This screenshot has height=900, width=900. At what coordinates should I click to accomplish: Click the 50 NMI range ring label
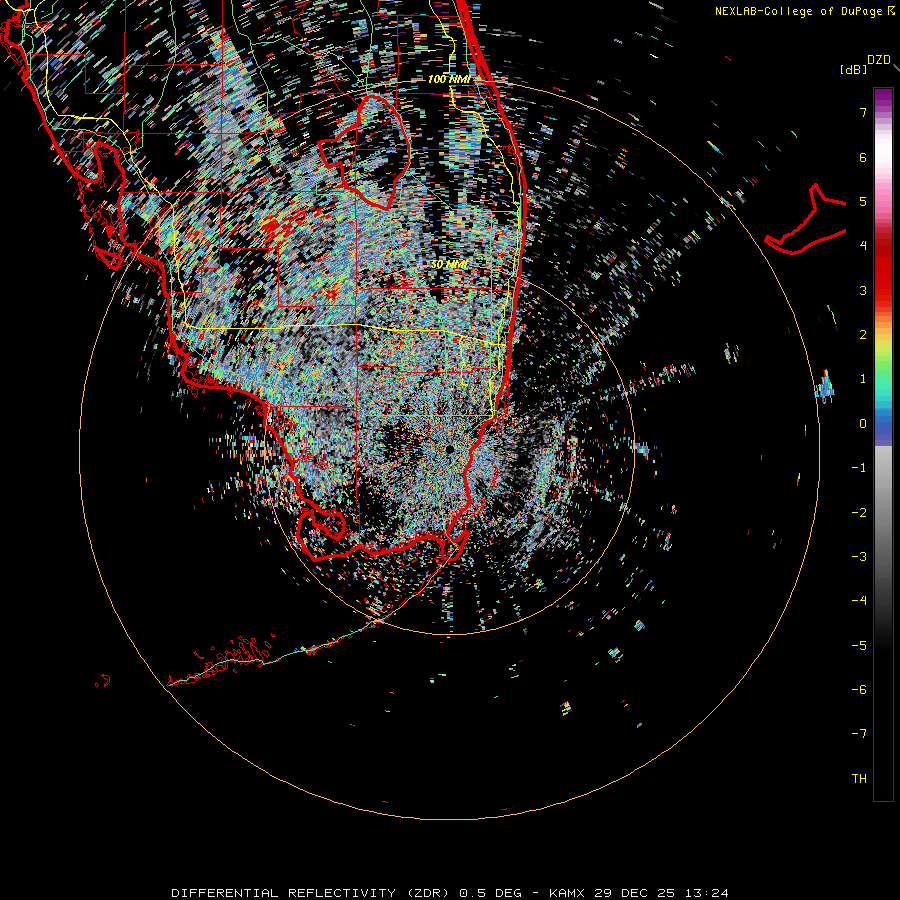(449, 265)
